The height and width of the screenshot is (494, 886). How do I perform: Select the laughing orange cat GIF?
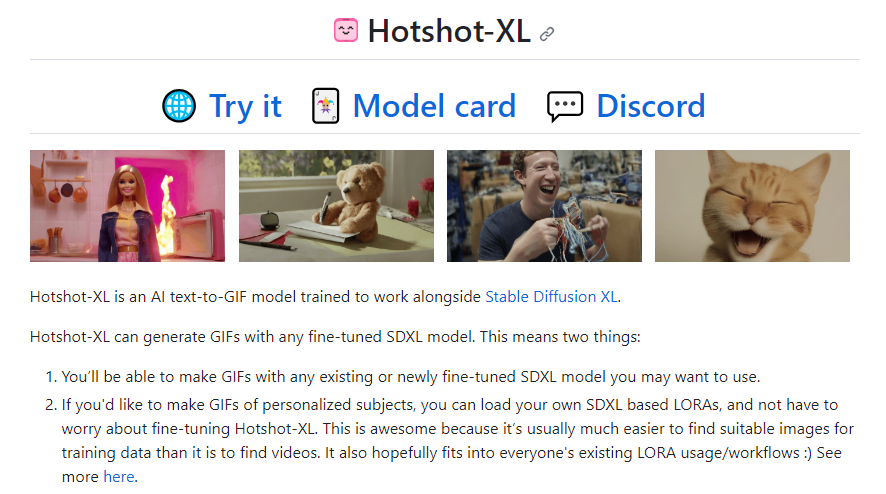[752, 206]
